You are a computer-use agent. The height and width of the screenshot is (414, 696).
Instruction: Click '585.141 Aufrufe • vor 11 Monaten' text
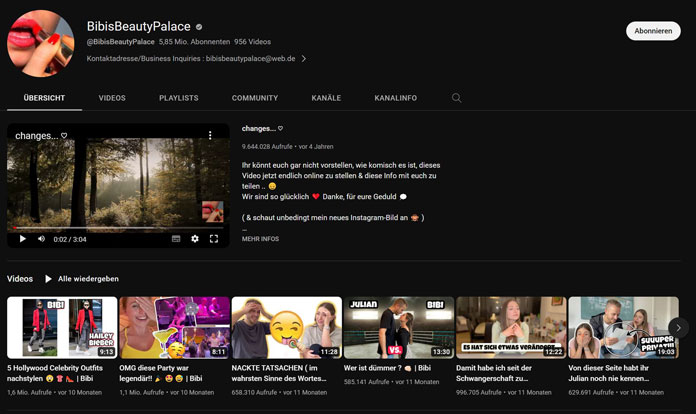(392, 382)
